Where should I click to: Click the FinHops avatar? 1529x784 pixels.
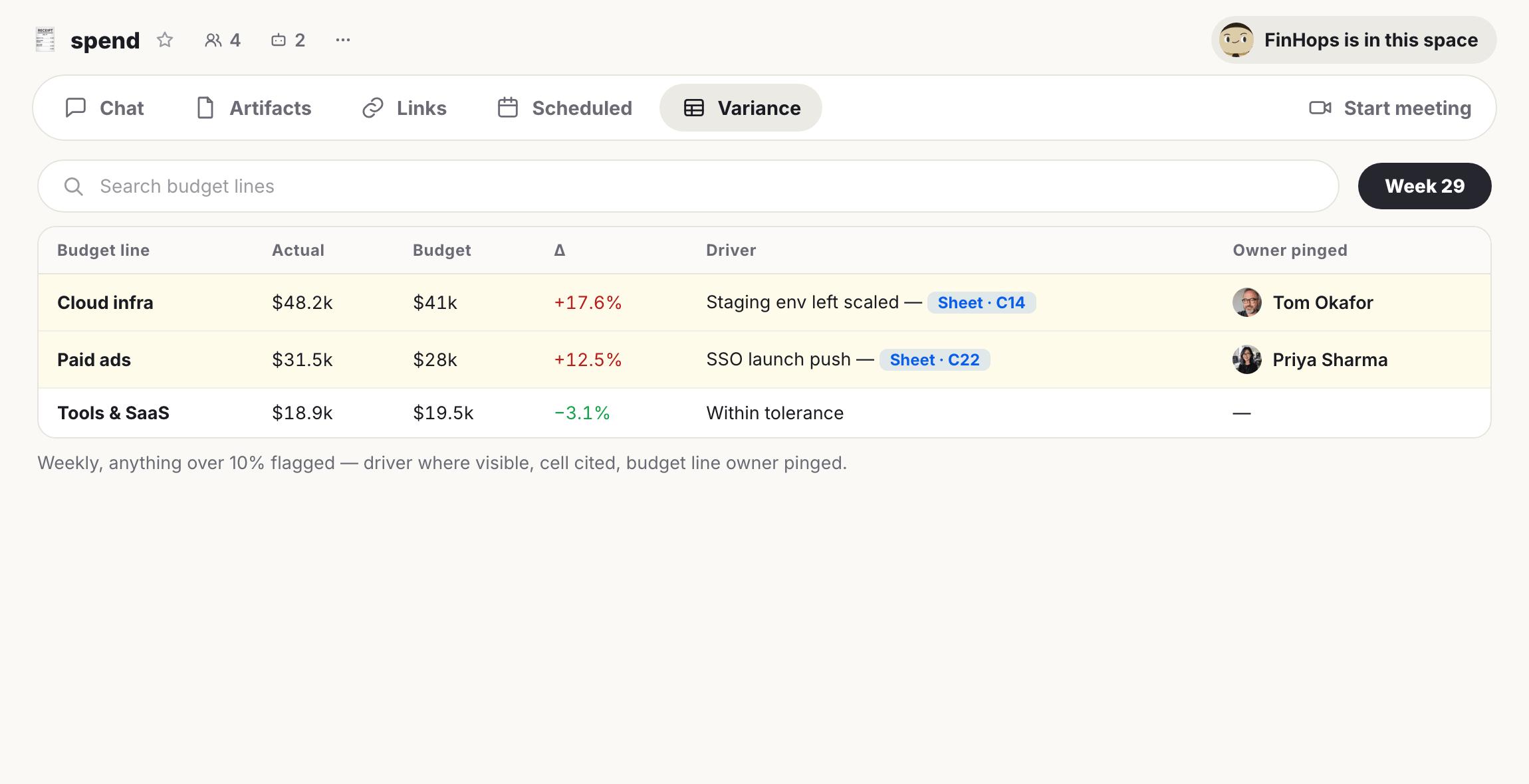tap(1236, 40)
